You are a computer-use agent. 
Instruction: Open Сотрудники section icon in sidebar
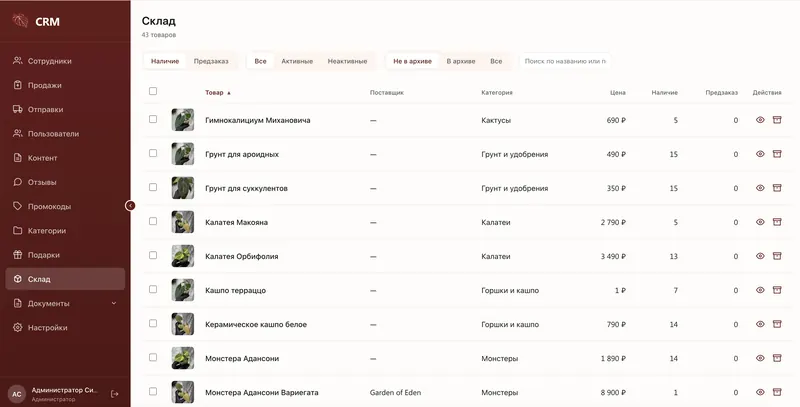(17, 61)
